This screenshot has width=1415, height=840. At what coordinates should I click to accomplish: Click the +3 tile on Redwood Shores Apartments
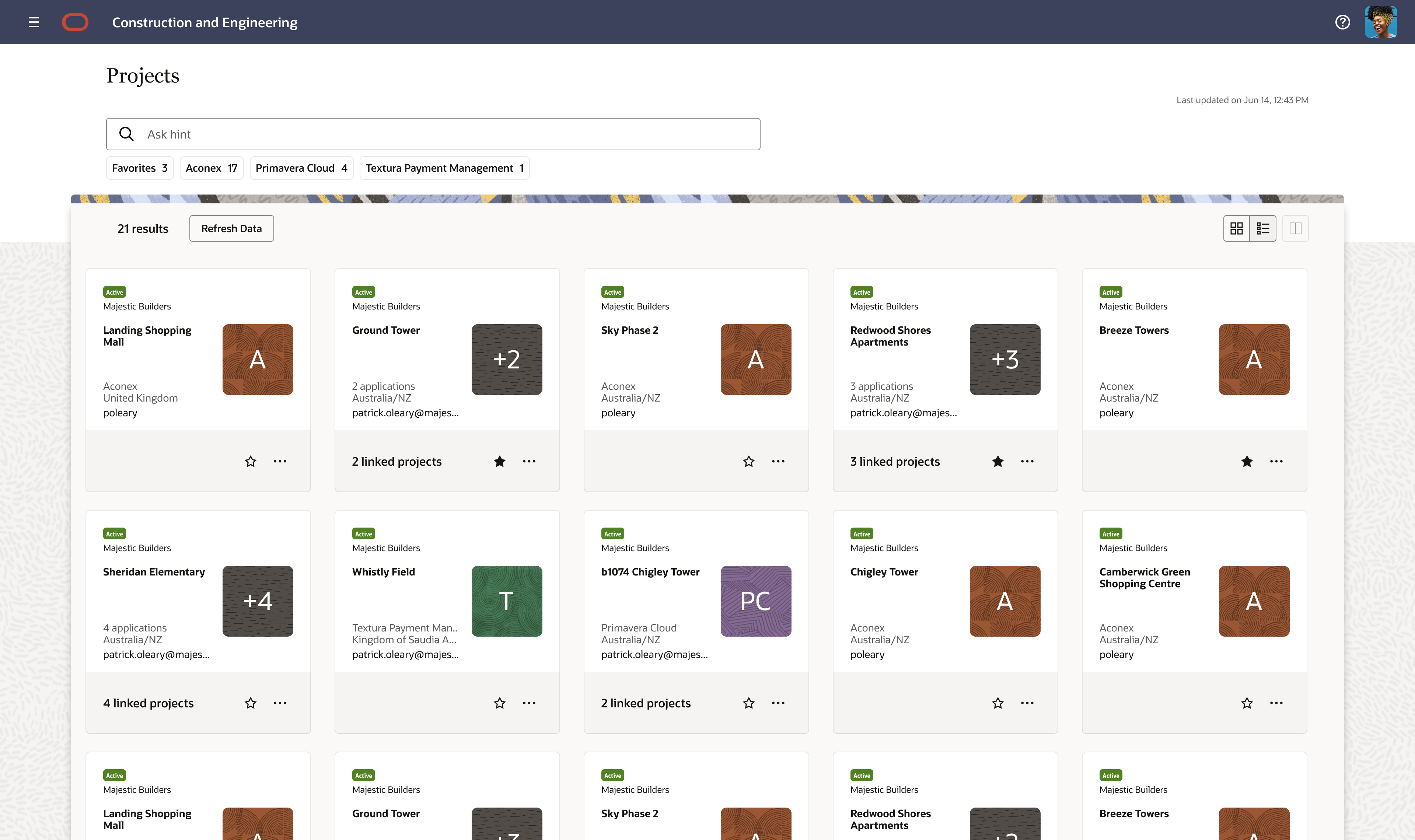tap(1005, 360)
